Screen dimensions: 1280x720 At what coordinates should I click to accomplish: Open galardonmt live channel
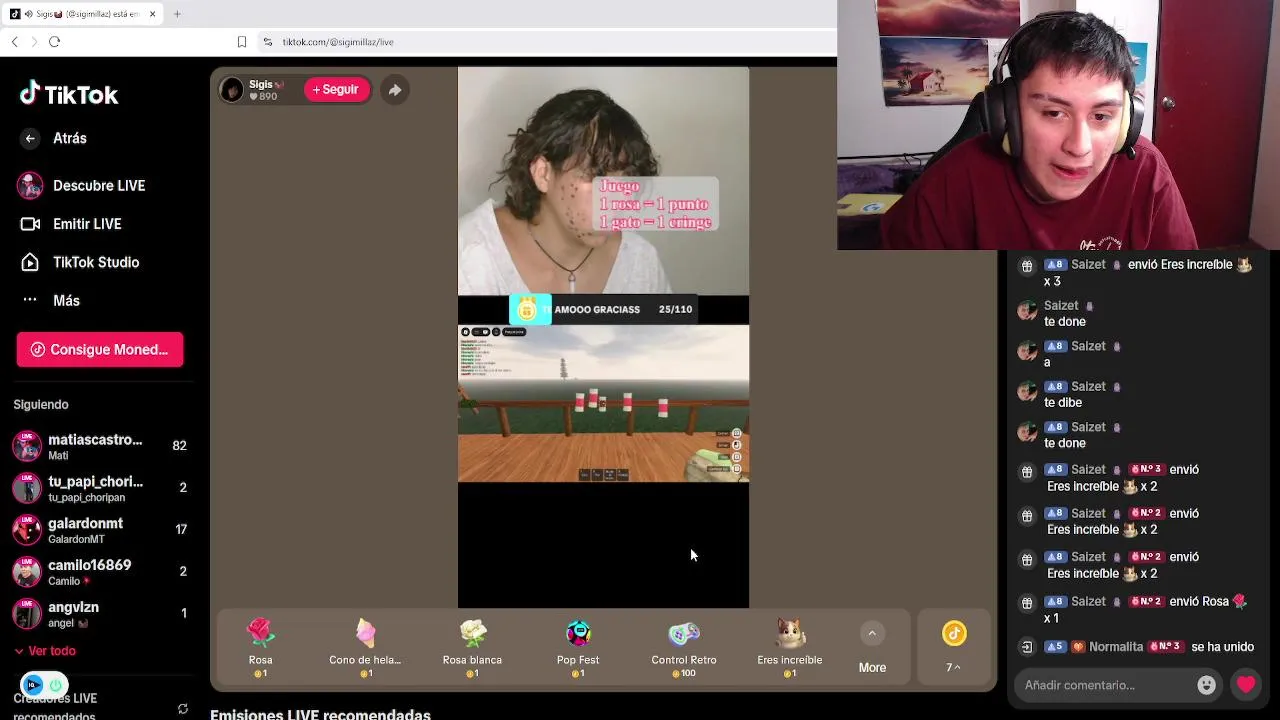pos(100,530)
